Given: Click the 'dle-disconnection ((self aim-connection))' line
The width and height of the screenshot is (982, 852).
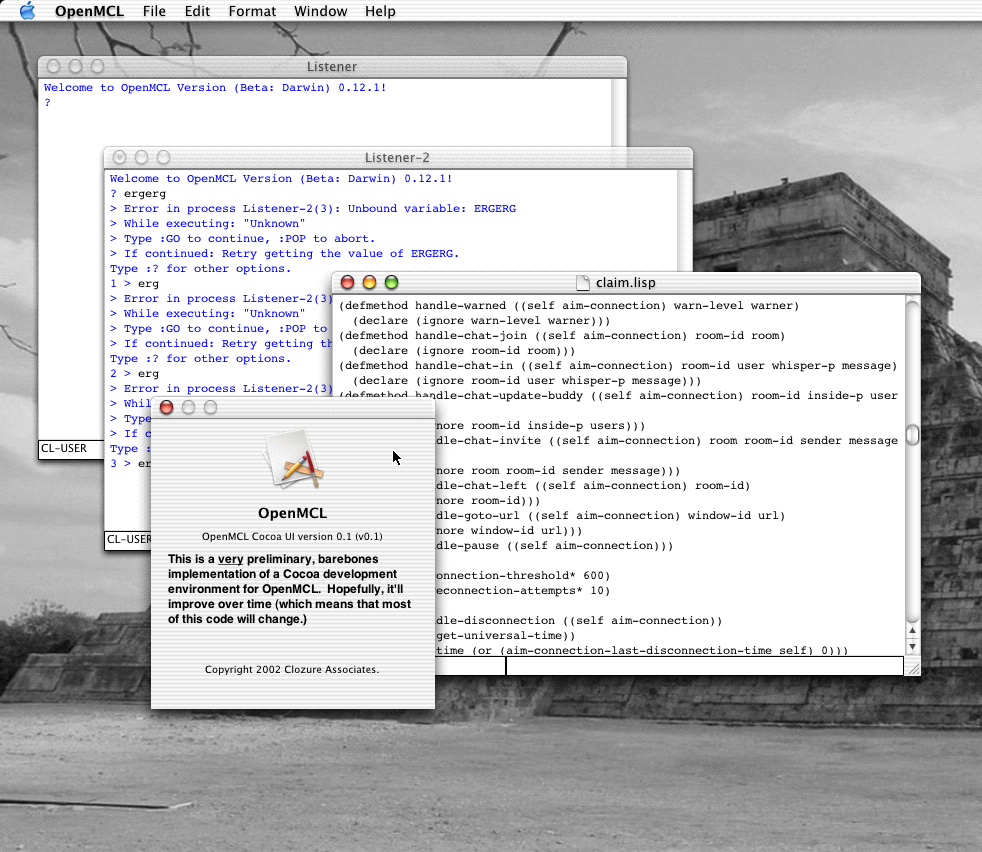Looking at the screenshot, I should tap(579, 621).
